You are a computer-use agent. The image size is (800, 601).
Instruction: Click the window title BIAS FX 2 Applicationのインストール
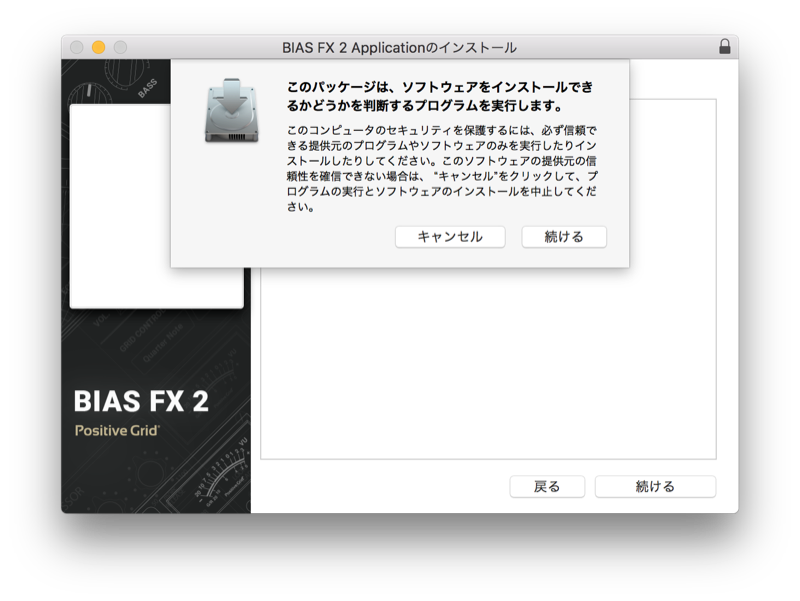pyautogui.click(x=399, y=47)
